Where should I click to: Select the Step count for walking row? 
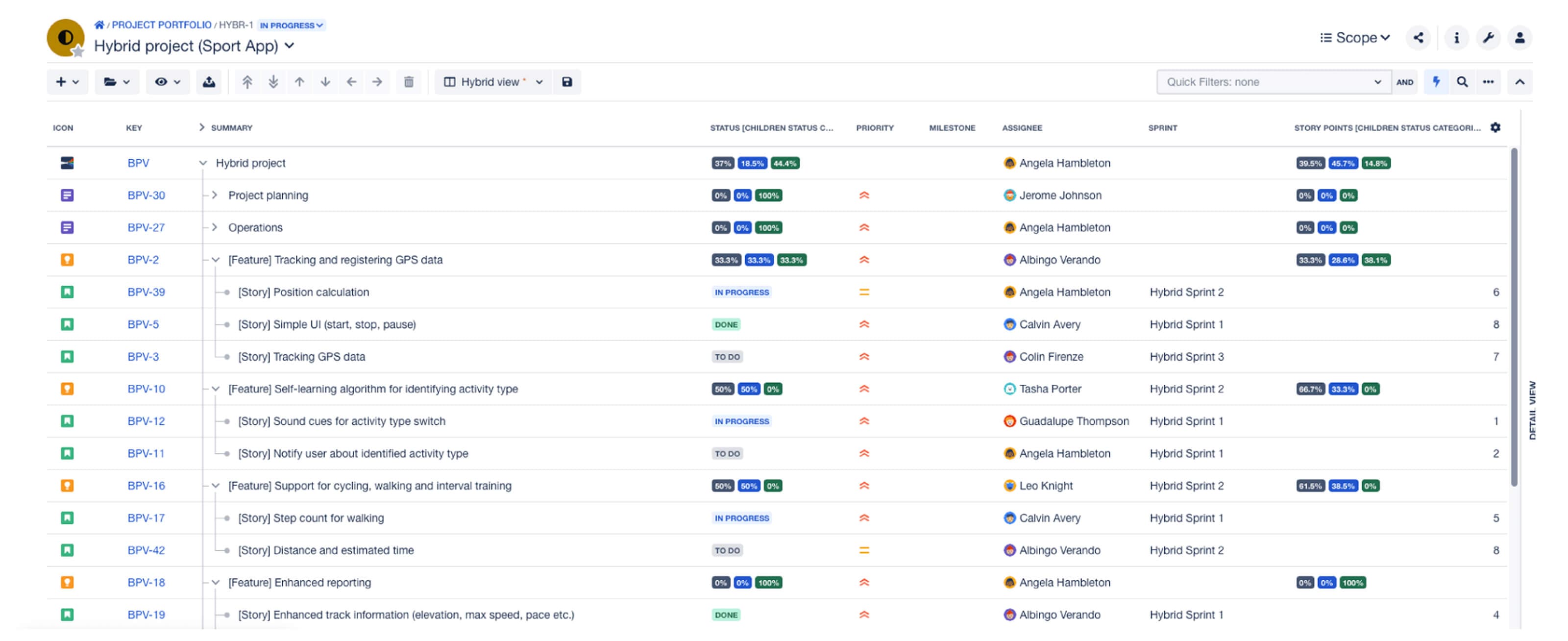point(777,518)
